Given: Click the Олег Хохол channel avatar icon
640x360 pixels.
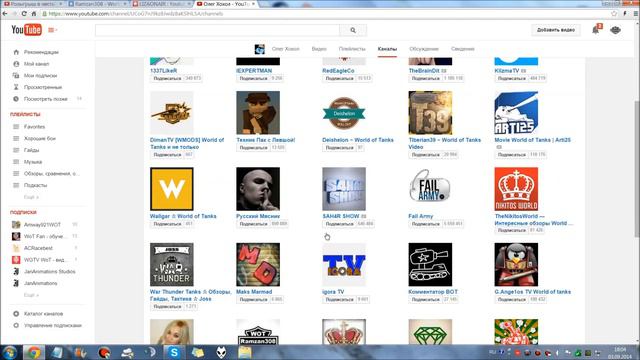Looking at the screenshot, I should pos(260,49).
